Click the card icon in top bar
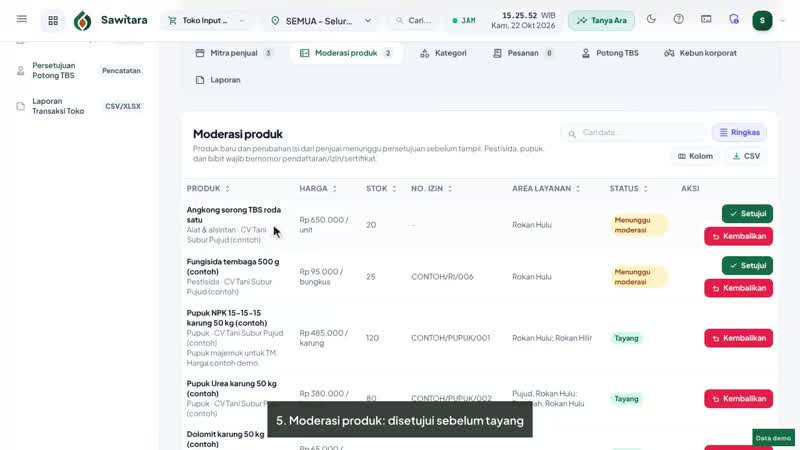The height and width of the screenshot is (450, 800). (706, 19)
